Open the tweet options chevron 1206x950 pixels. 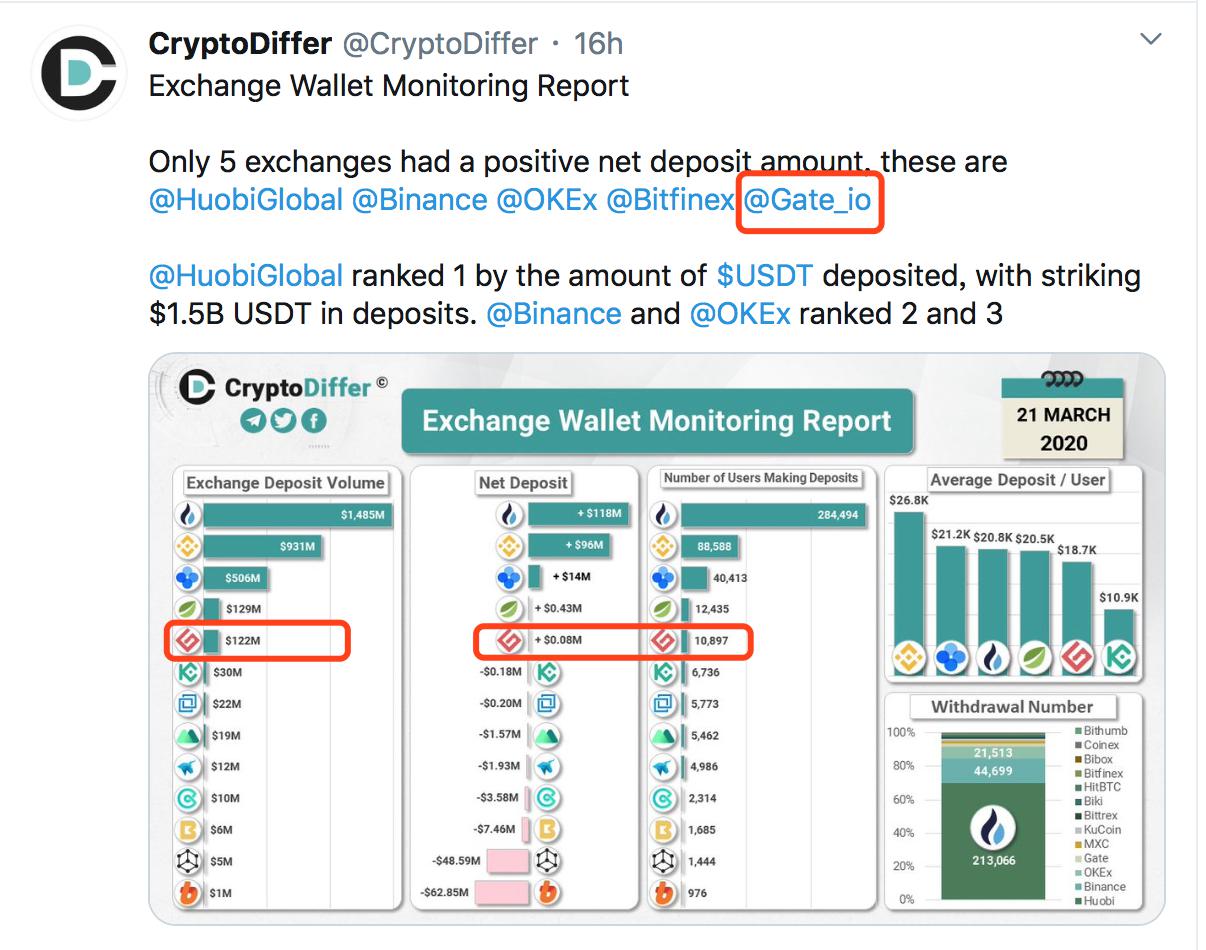pyautogui.click(x=1151, y=40)
